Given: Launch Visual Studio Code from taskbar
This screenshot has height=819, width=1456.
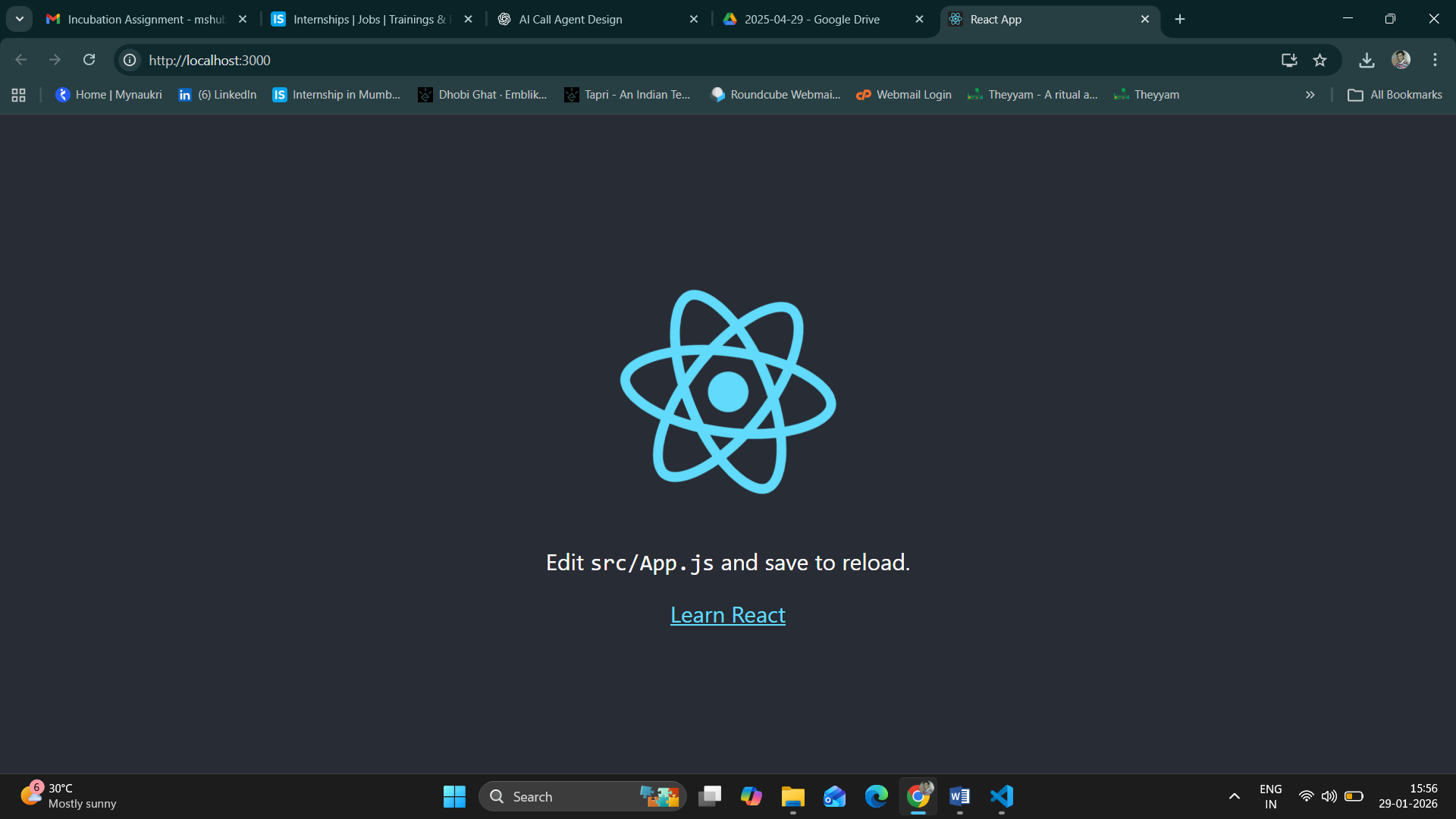Looking at the screenshot, I should point(1001,796).
